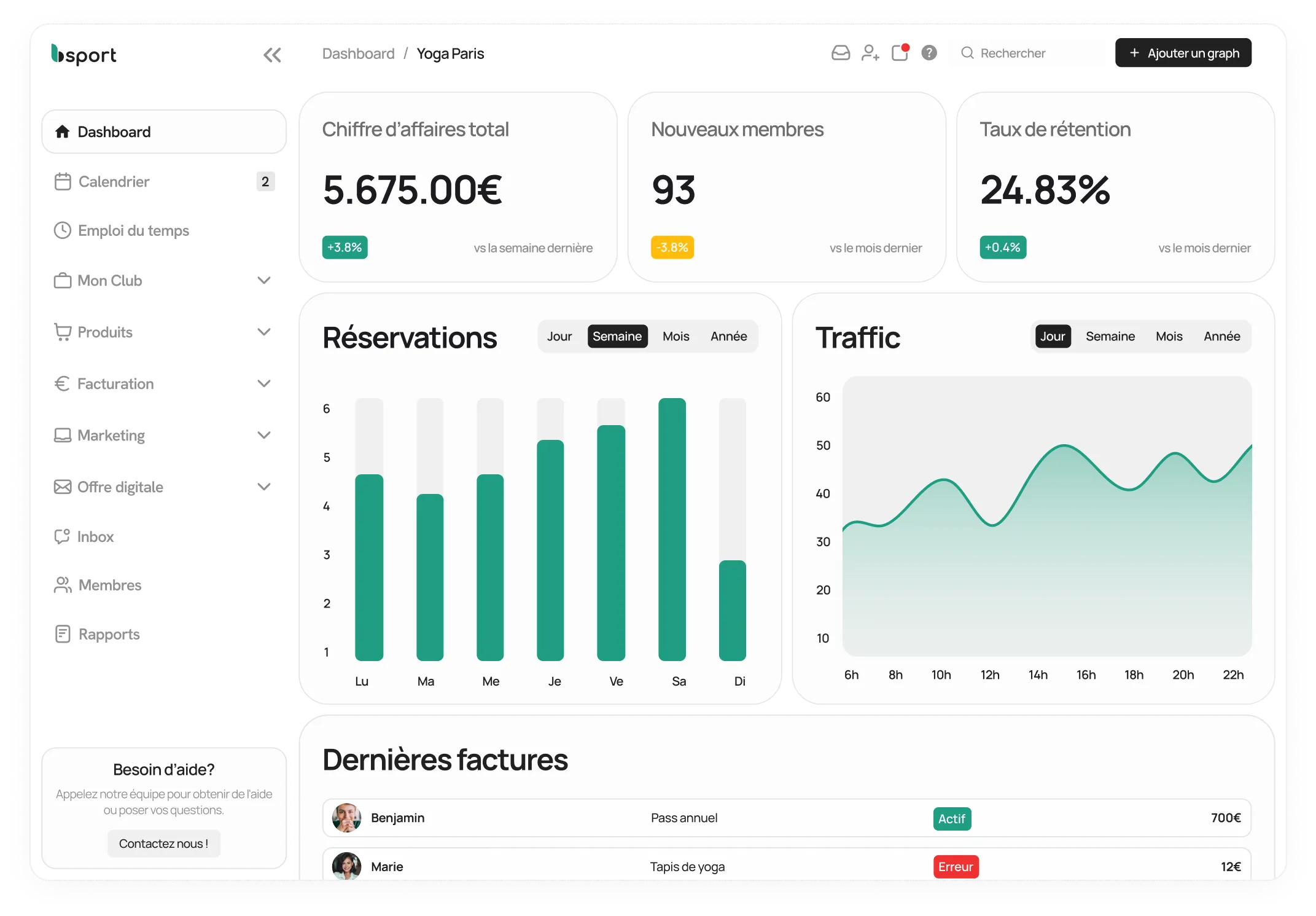Expand the Offre digitale section

tap(265, 486)
